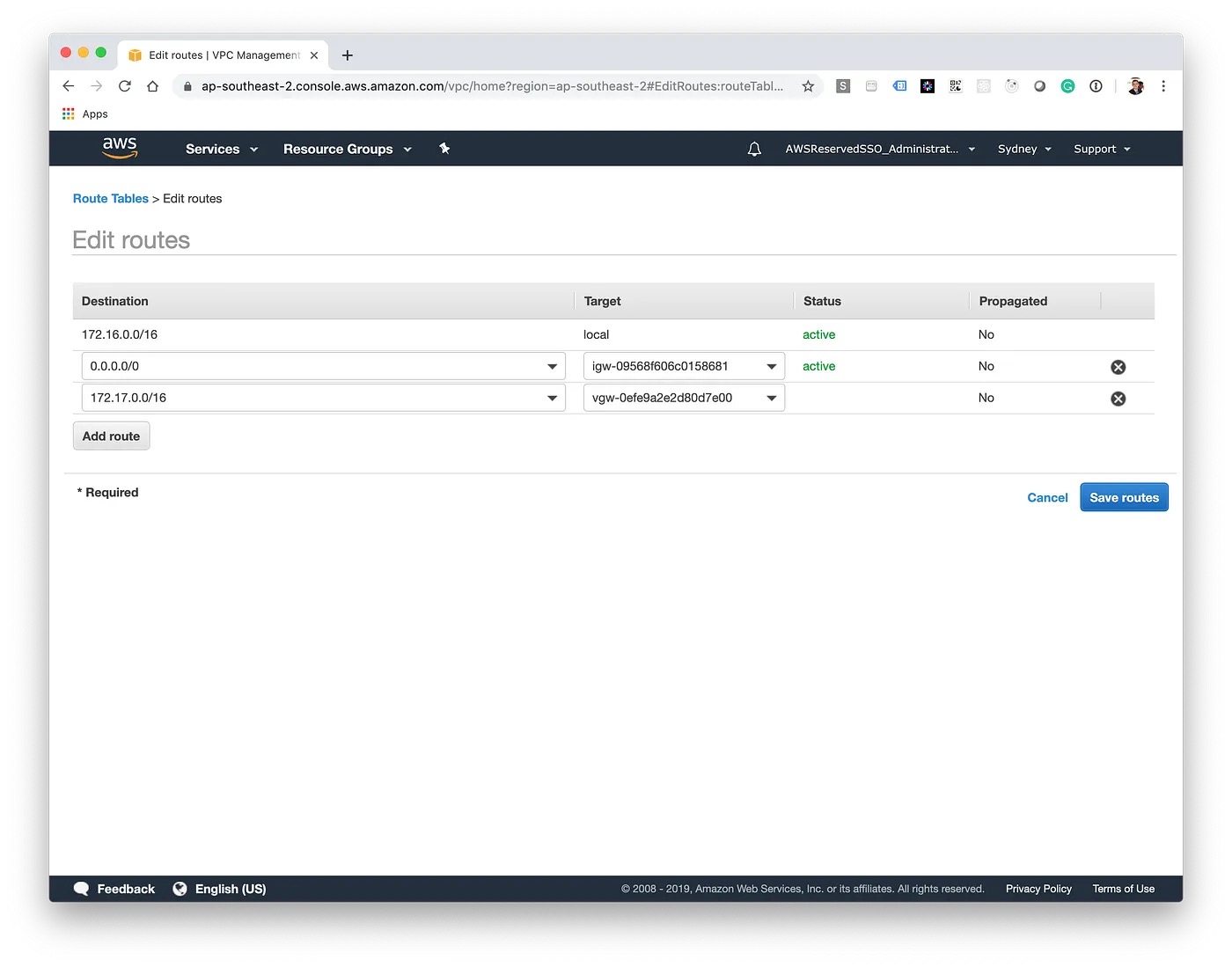Click the Destination column header
This screenshot has height=967, width=1232.
(115, 301)
